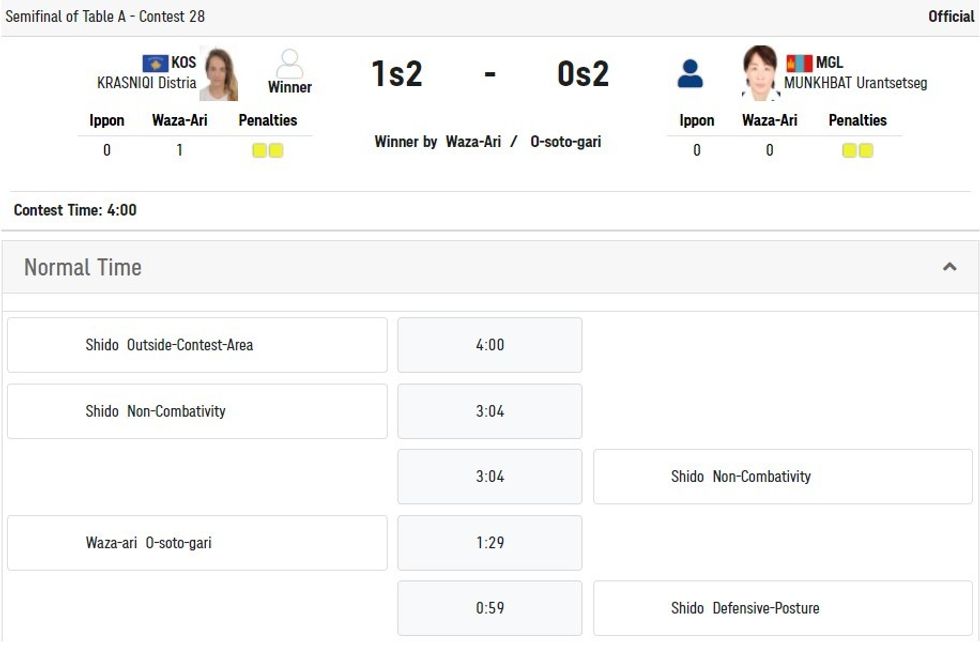Image resolution: width=980 pixels, height=650 pixels.
Task: Click the 1:29 timeline marker
Action: coord(490,543)
